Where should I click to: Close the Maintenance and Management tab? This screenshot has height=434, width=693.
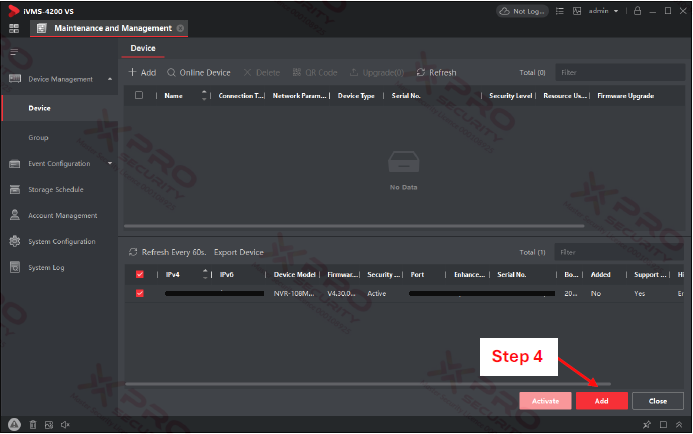point(180,28)
